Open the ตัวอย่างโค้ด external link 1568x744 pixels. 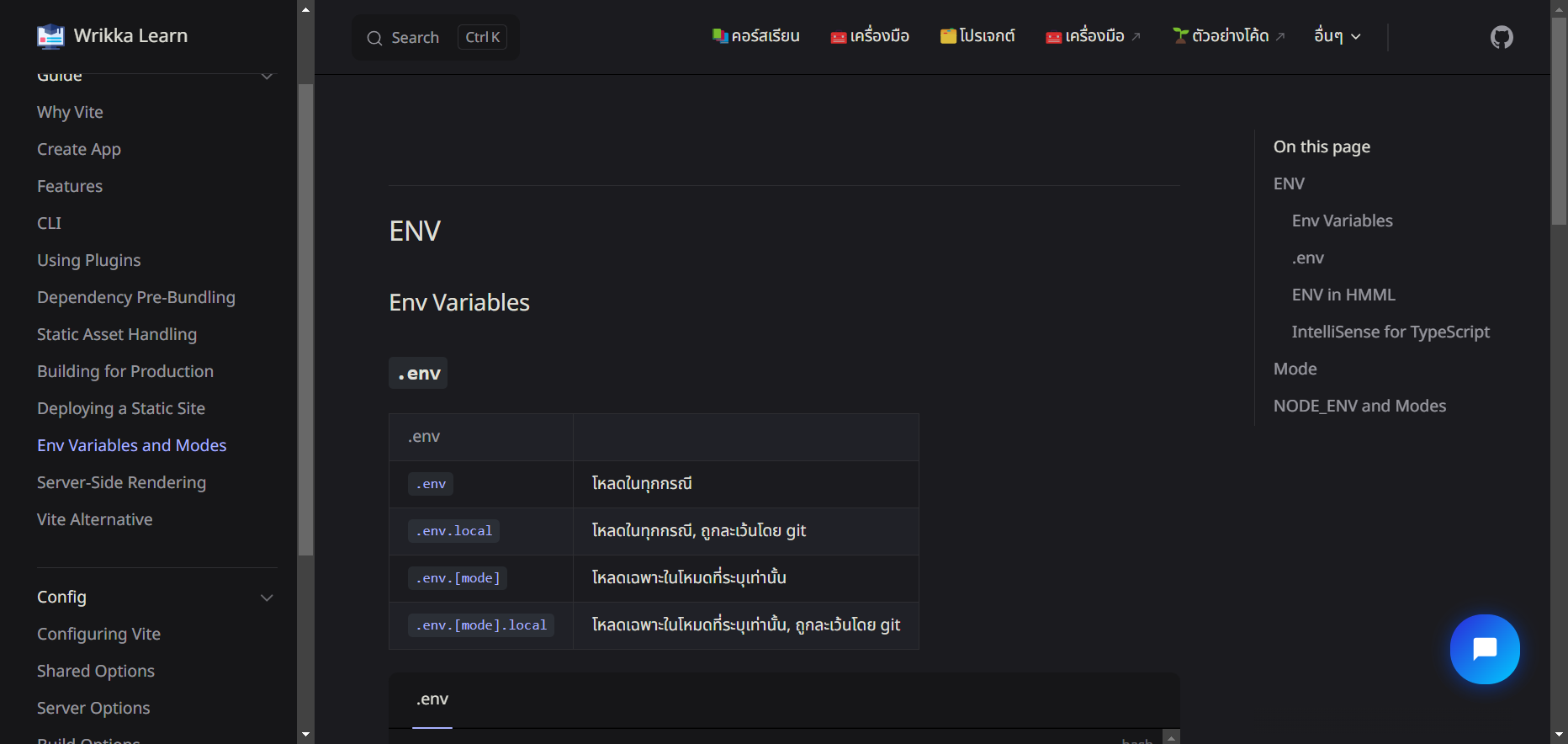[1229, 36]
